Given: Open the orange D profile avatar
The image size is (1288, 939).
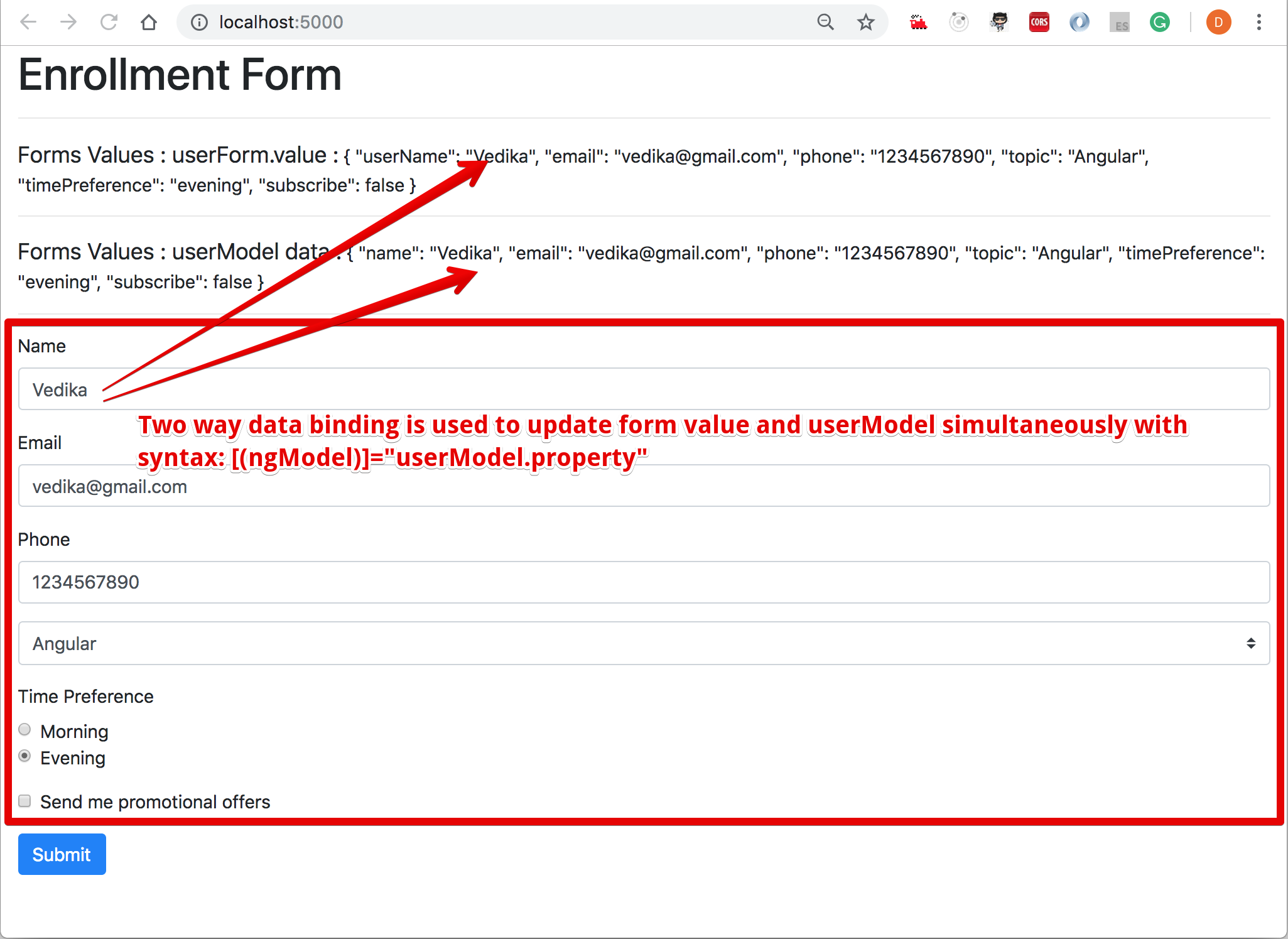Looking at the screenshot, I should click(x=1218, y=23).
